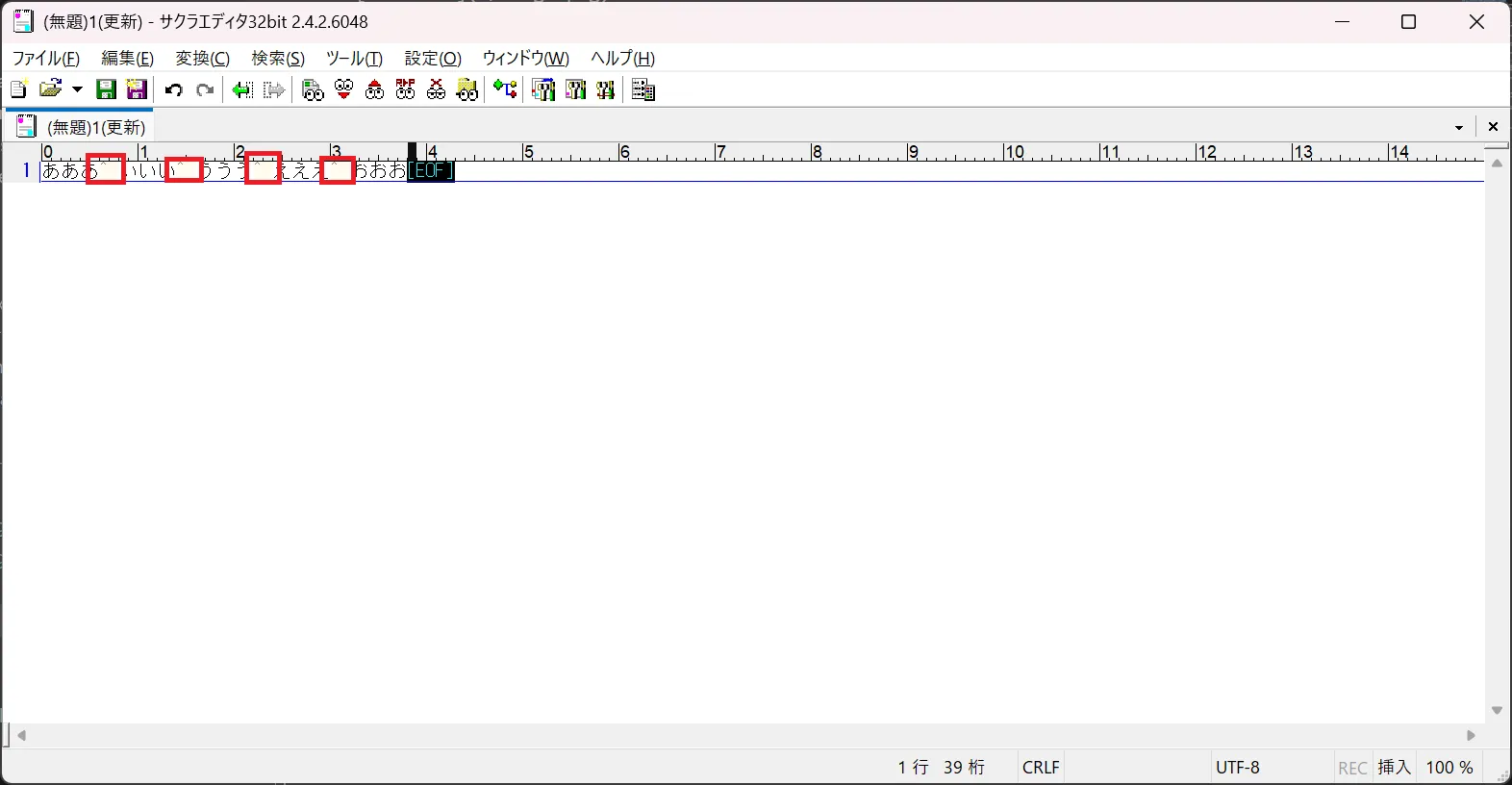Open the ファイル(F) menu
The width and height of the screenshot is (1512, 785).
point(45,58)
